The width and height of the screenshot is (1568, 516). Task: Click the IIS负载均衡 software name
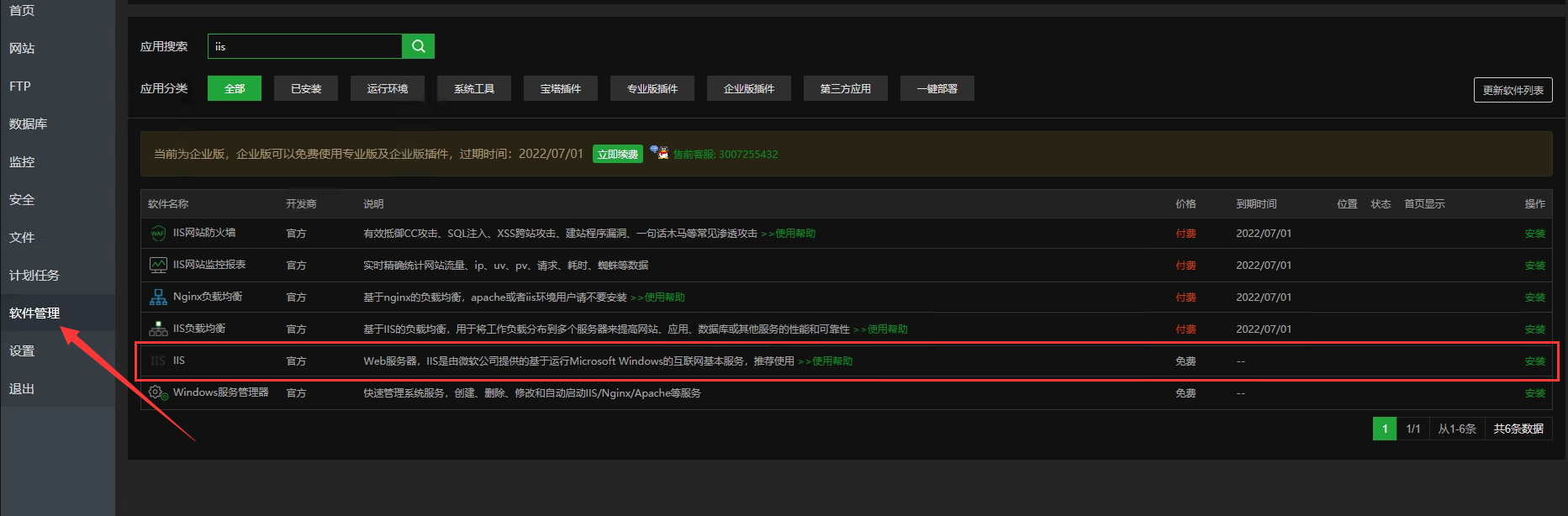199,329
